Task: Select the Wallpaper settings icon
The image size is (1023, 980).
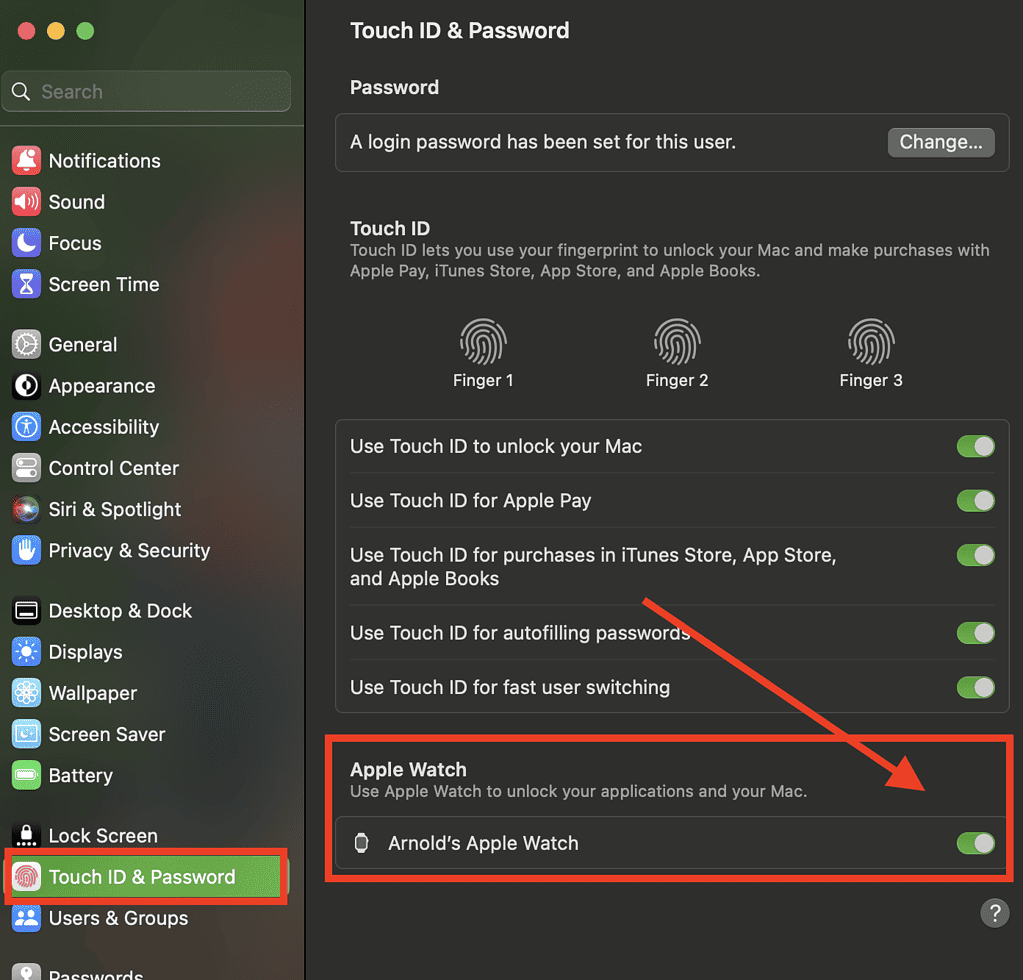Action: point(25,693)
